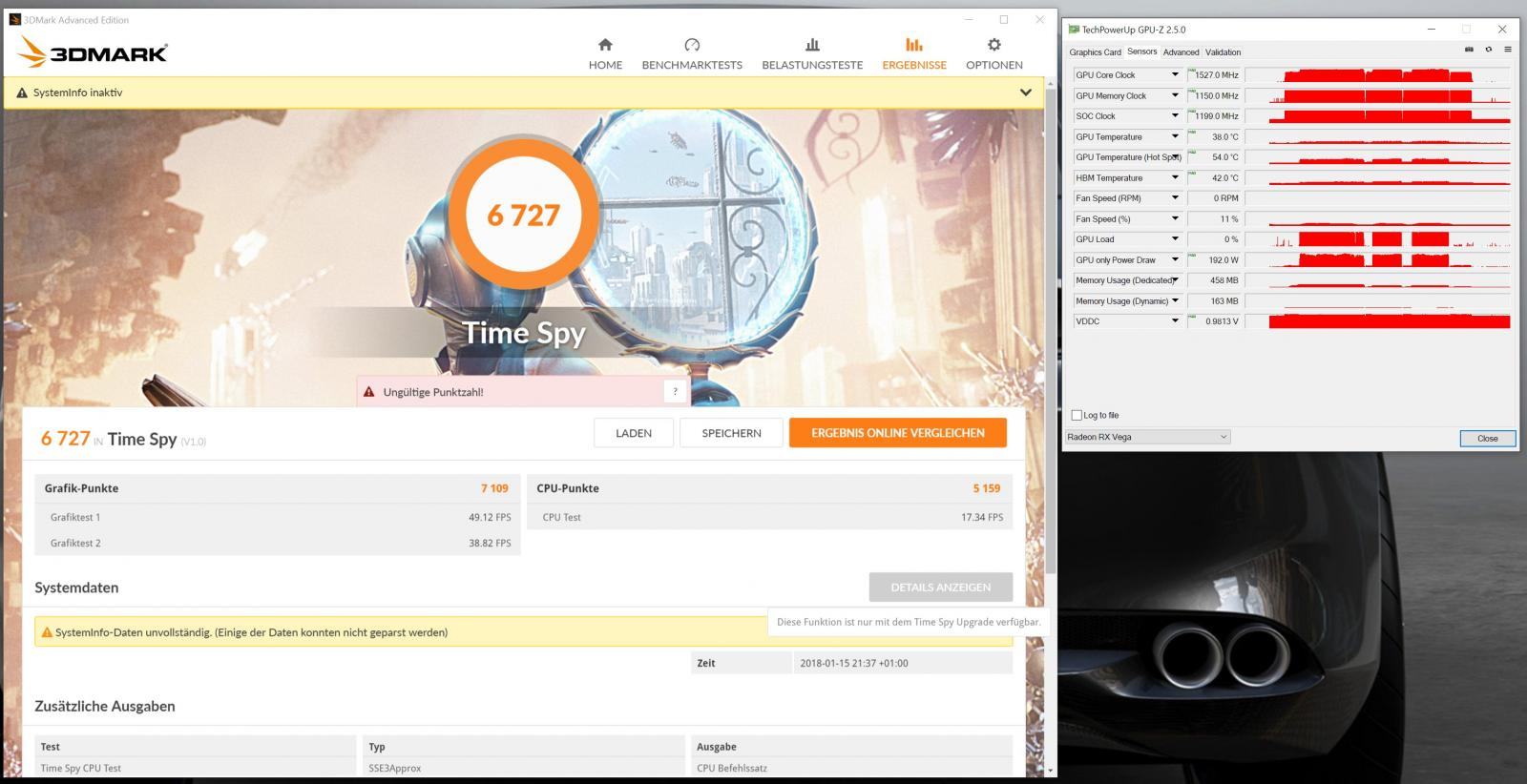Open HBM Temperature sensor dropdown
The width and height of the screenshot is (1527, 784).
(1175, 177)
